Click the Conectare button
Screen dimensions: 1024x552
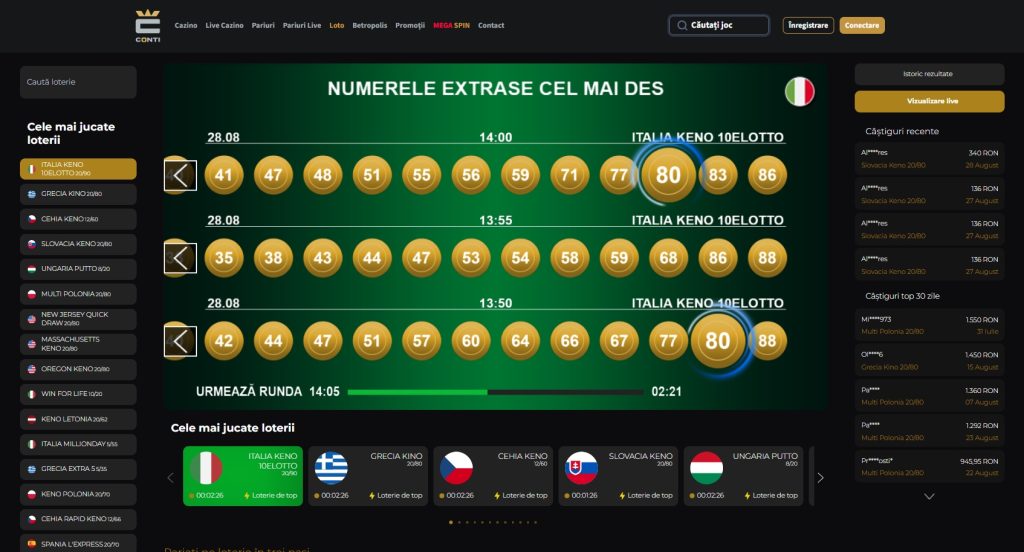pyautogui.click(x=862, y=25)
